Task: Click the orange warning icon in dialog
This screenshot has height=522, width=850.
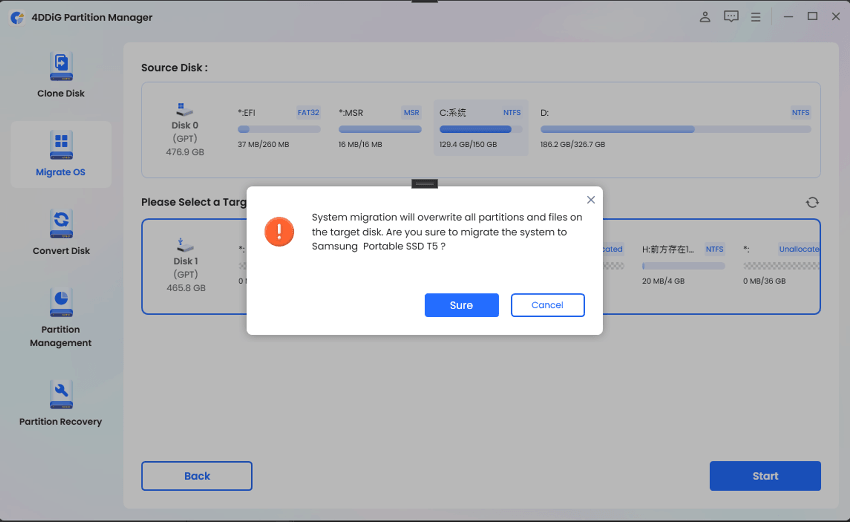Action: (x=279, y=232)
